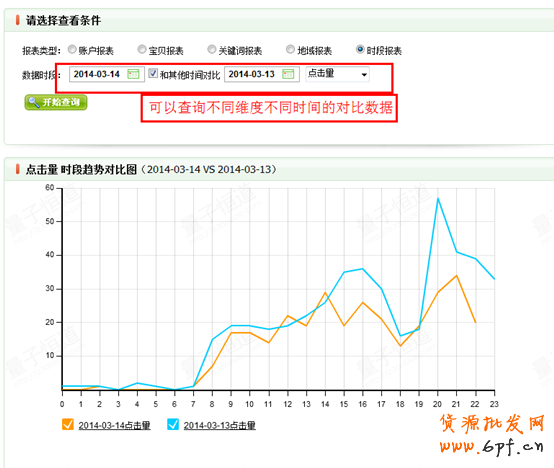Click the 开始查询 search button

coord(56,102)
